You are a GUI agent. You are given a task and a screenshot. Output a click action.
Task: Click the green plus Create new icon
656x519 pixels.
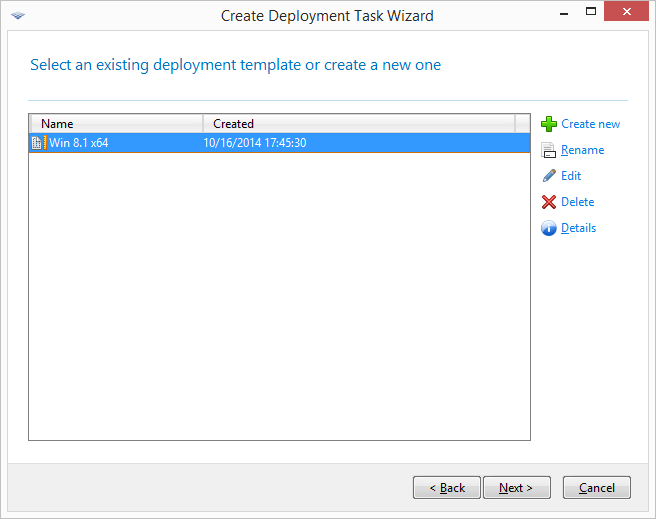pyautogui.click(x=548, y=124)
